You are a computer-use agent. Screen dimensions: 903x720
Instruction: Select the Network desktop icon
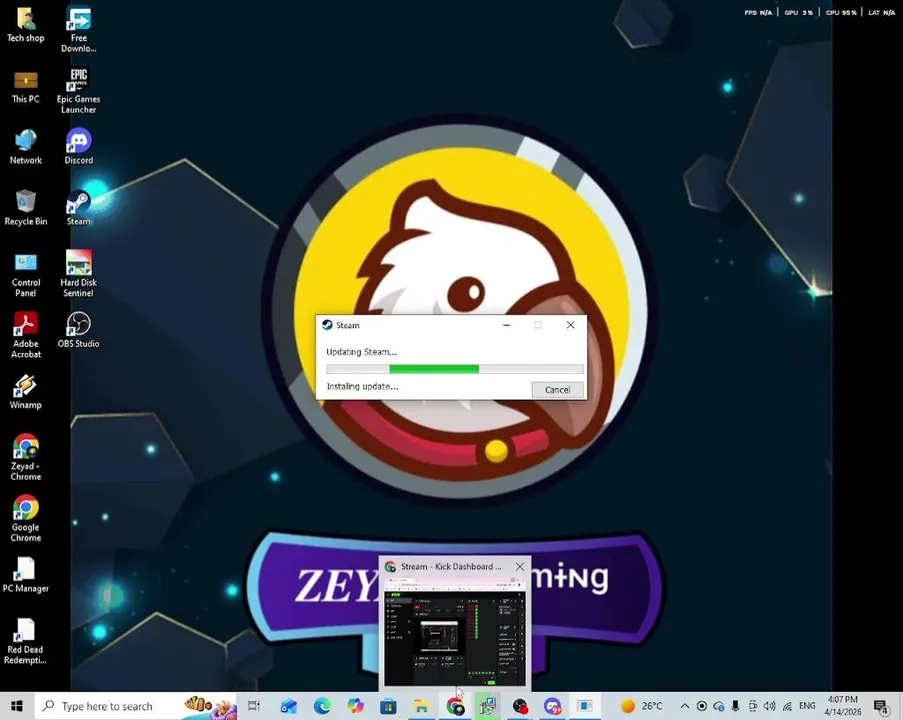click(x=25, y=148)
